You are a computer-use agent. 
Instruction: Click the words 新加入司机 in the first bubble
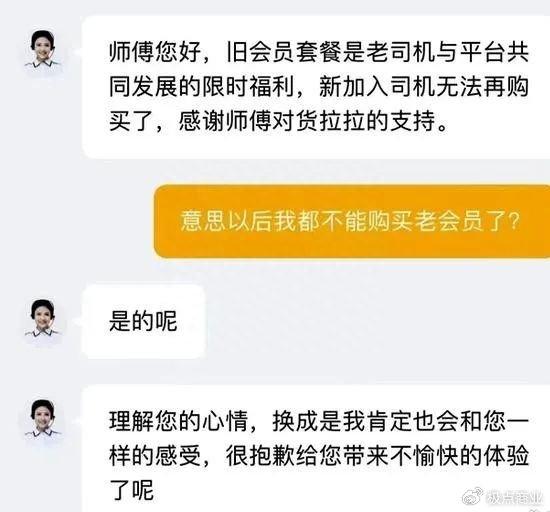(x=377, y=87)
